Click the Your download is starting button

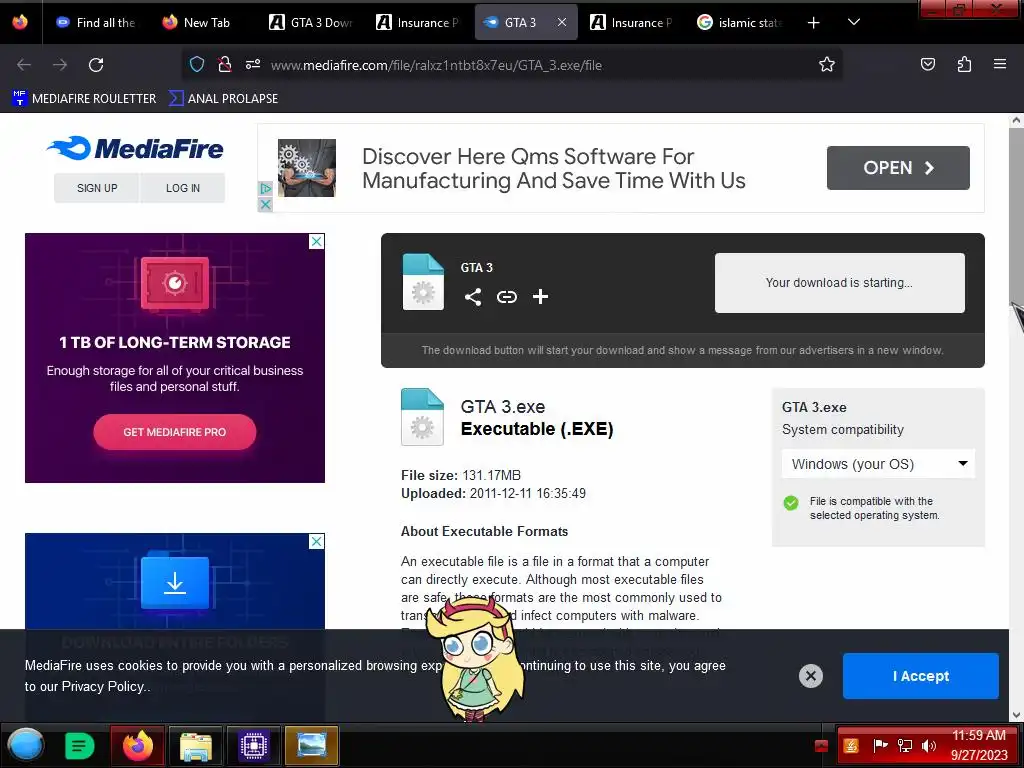(839, 283)
